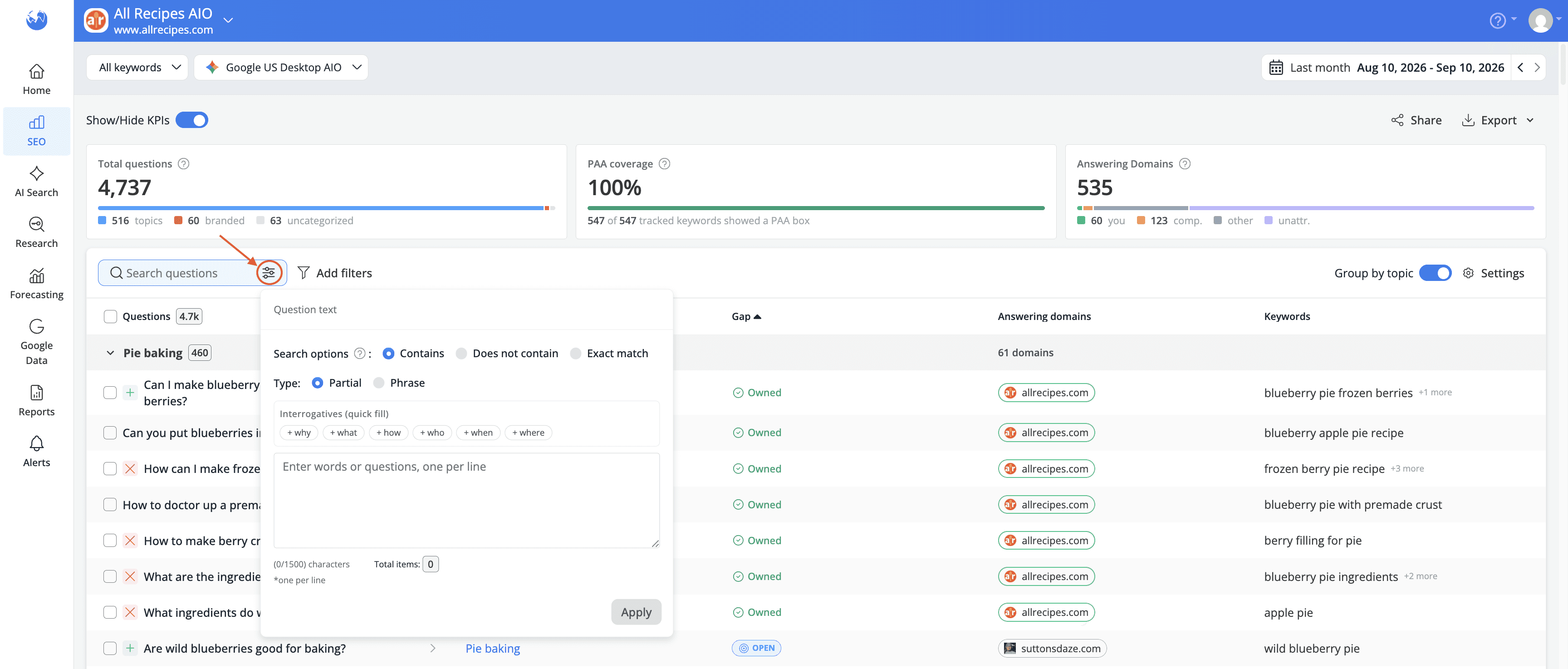Open the Last month date range selector
1568x669 pixels.
tap(1386, 68)
